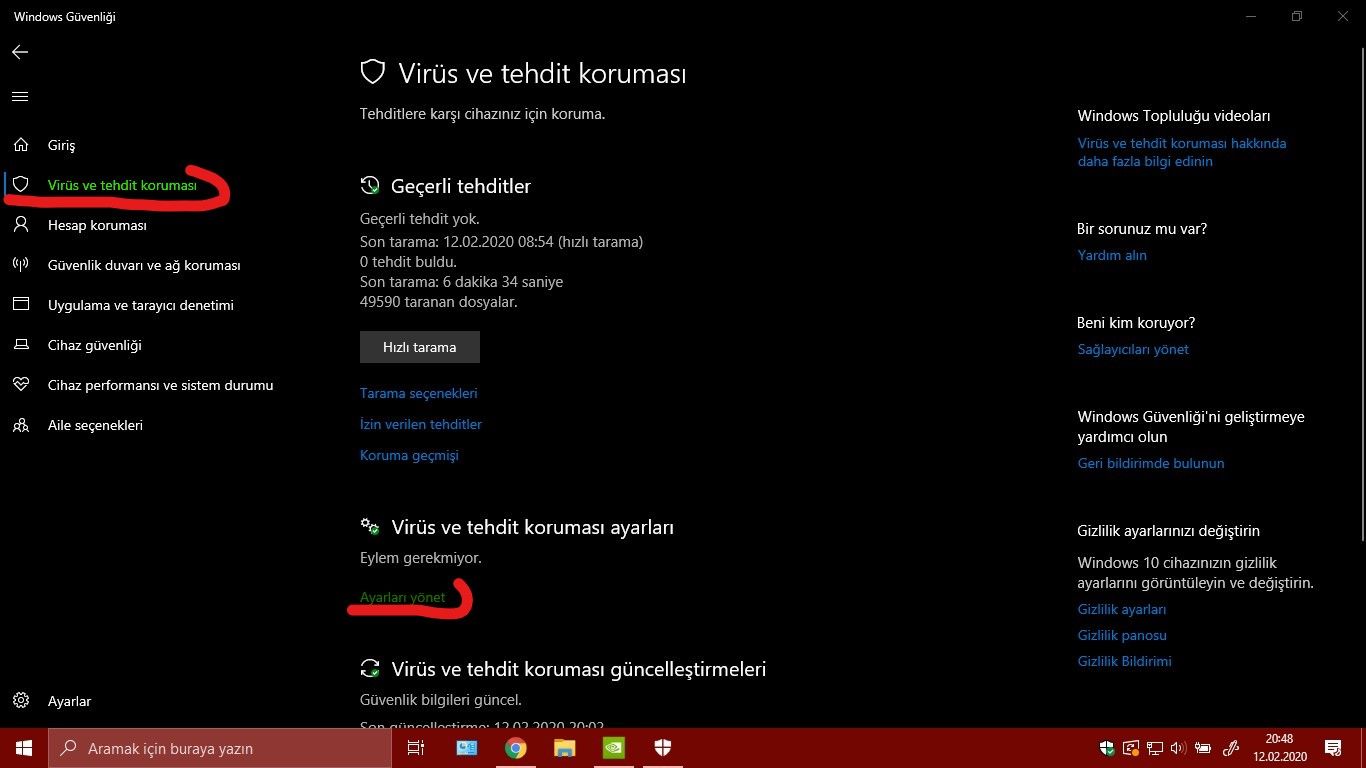Viewport: 1366px width, 768px height.
Task: Open Koruma geçmişi link
Action: pyautogui.click(x=409, y=455)
